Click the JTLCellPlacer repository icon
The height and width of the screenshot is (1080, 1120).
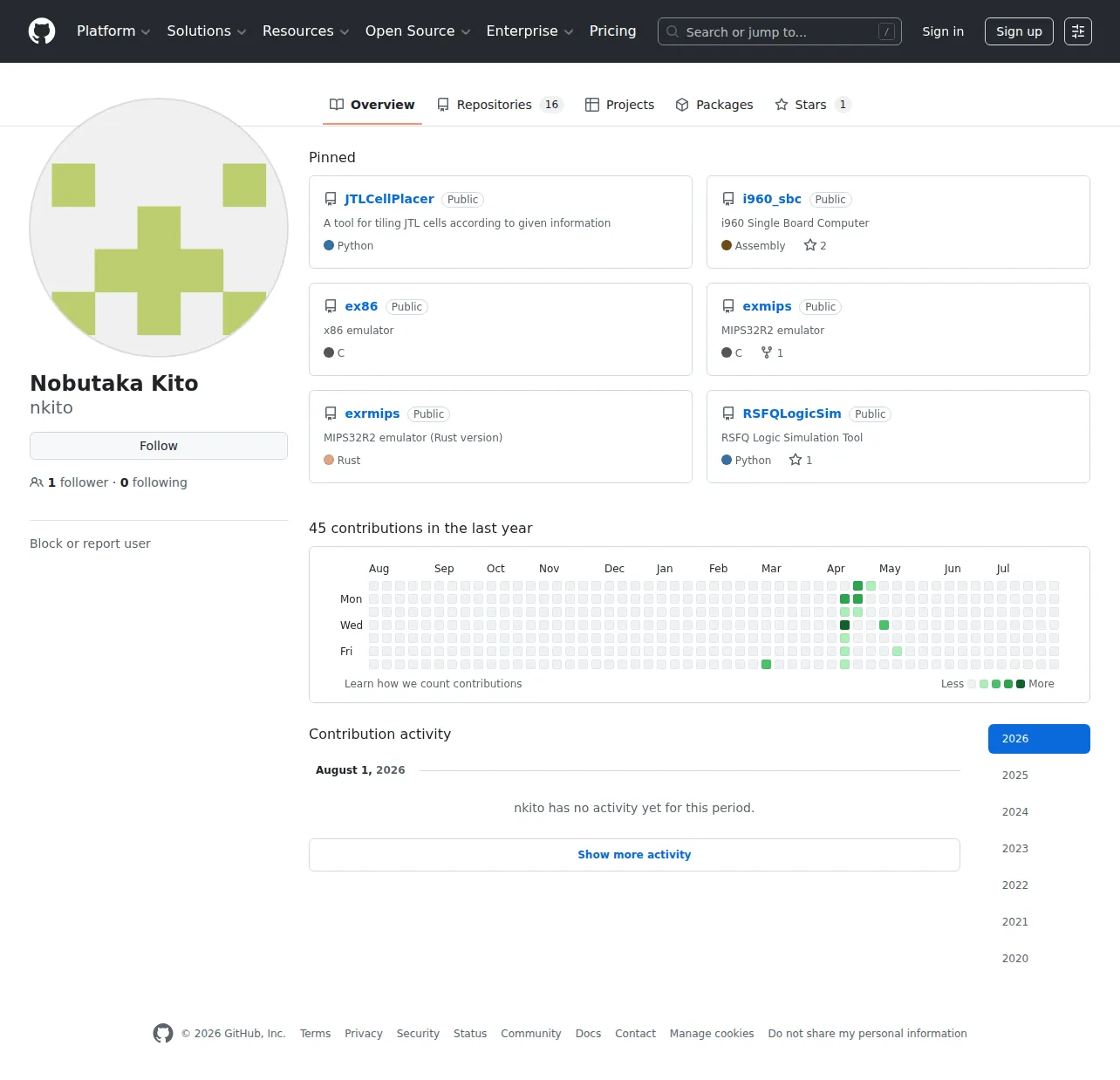(331, 199)
